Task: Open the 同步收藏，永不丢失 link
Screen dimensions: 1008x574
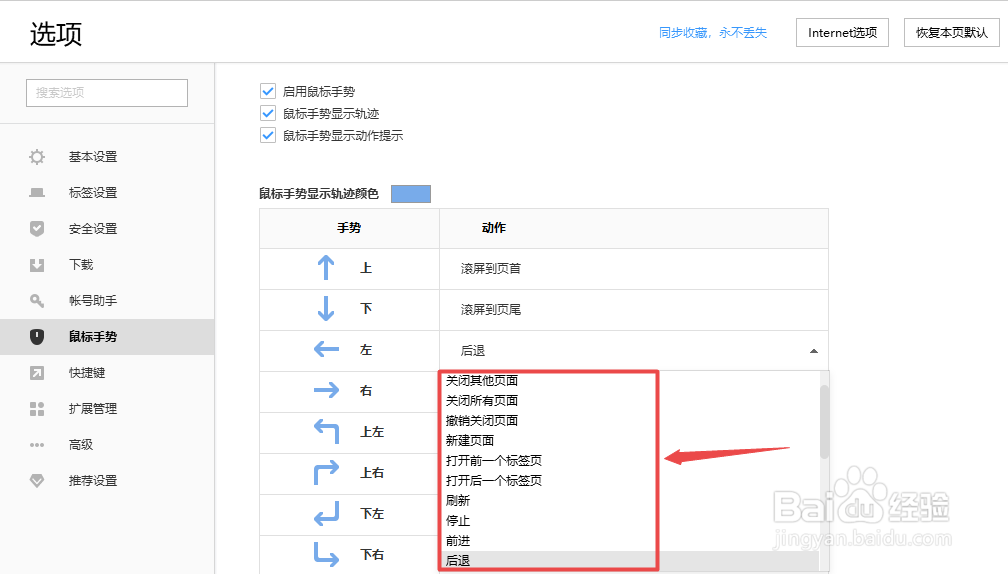Action: tap(713, 33)
